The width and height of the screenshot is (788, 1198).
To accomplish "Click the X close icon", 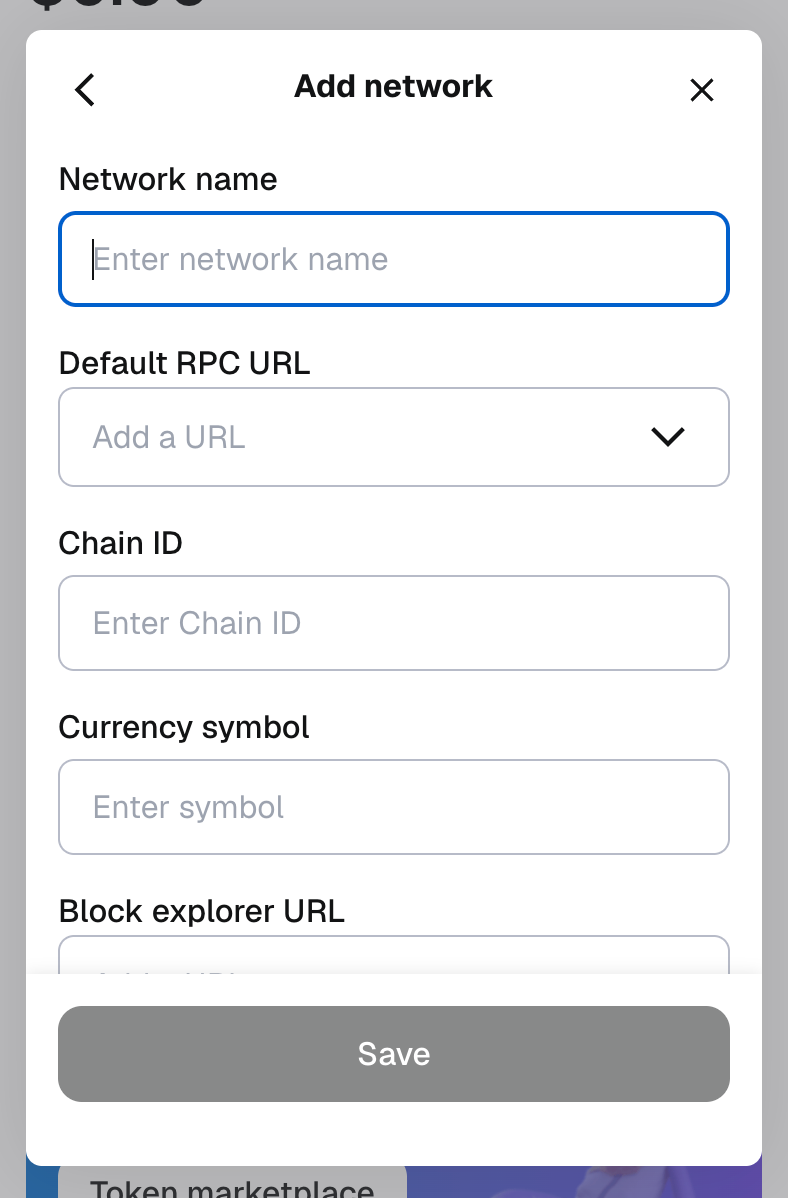I will pos(701,90).
